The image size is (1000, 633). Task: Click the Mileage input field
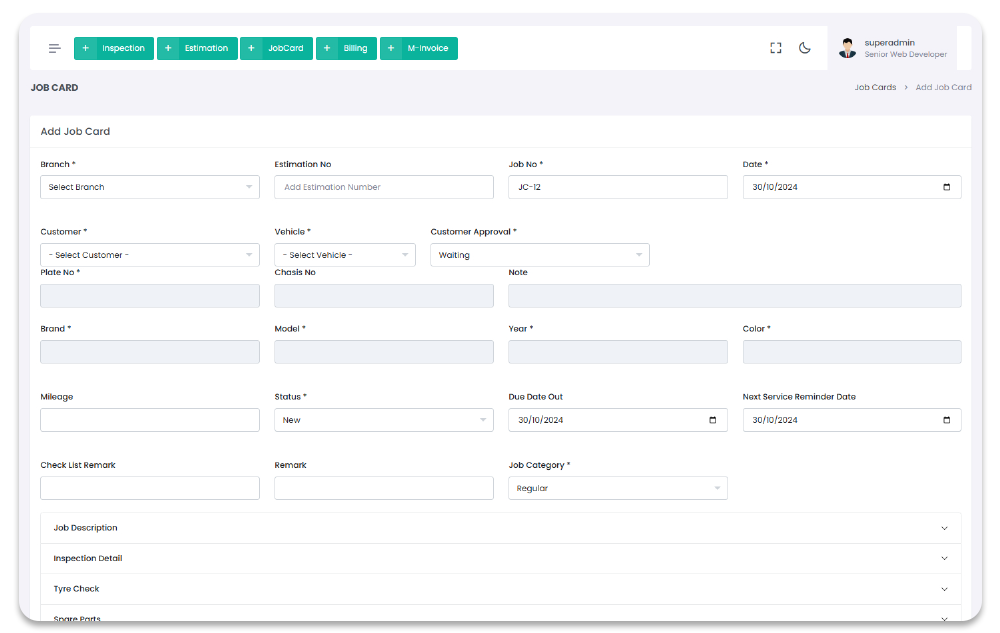150,420
